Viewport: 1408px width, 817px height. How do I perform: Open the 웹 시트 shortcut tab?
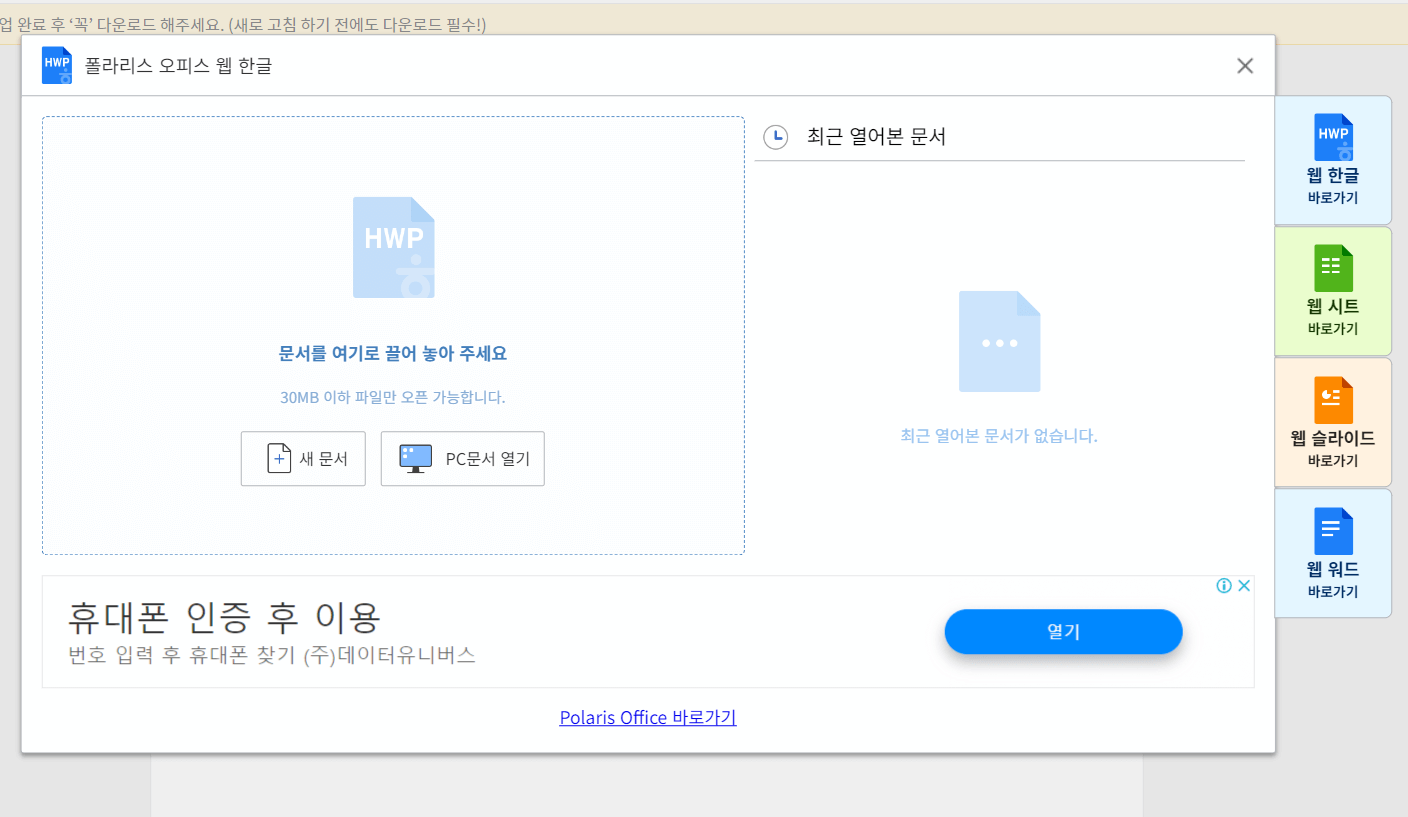pos(1333,291)
